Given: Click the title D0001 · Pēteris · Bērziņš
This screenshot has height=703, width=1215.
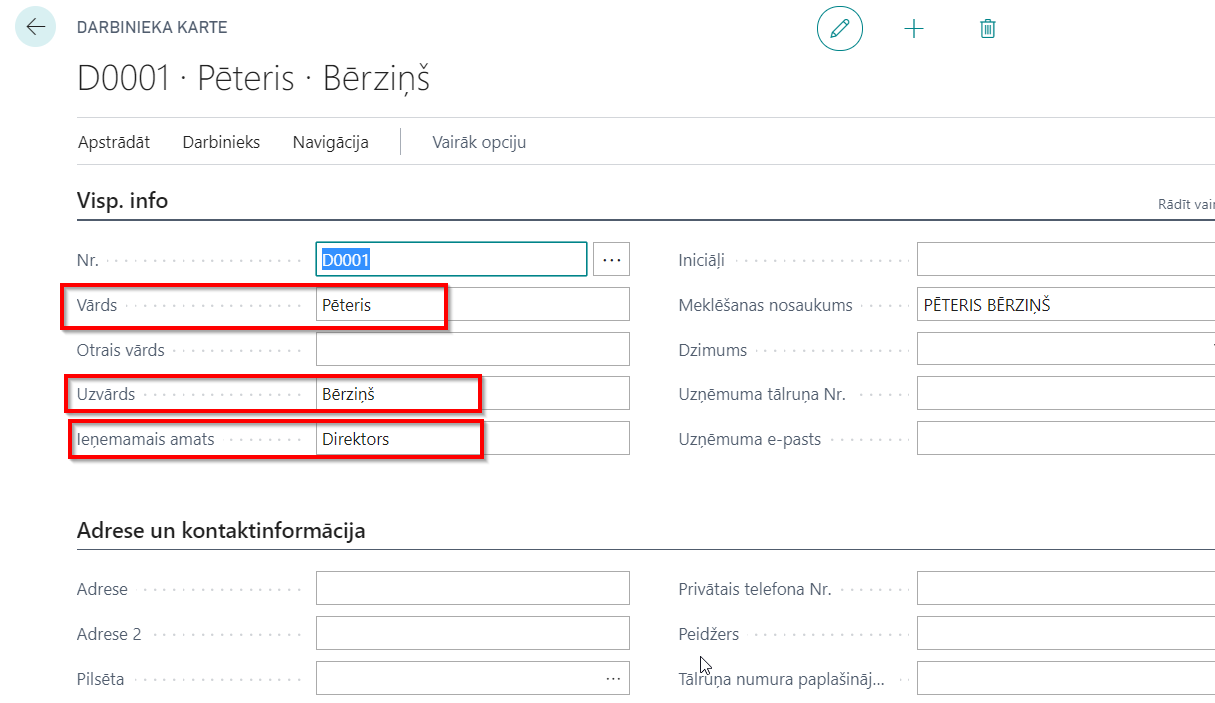Looking at the screenshot, I should pos(253,79).
